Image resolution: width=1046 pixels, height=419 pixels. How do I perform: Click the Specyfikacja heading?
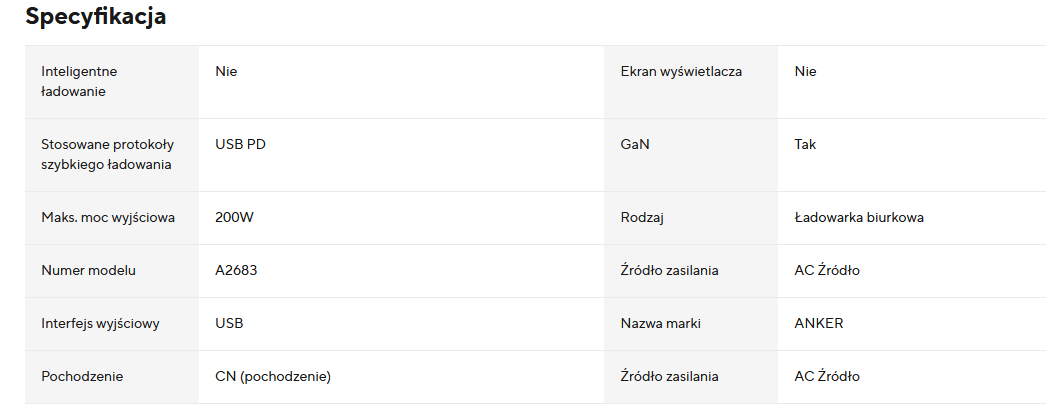click(95, 17)
